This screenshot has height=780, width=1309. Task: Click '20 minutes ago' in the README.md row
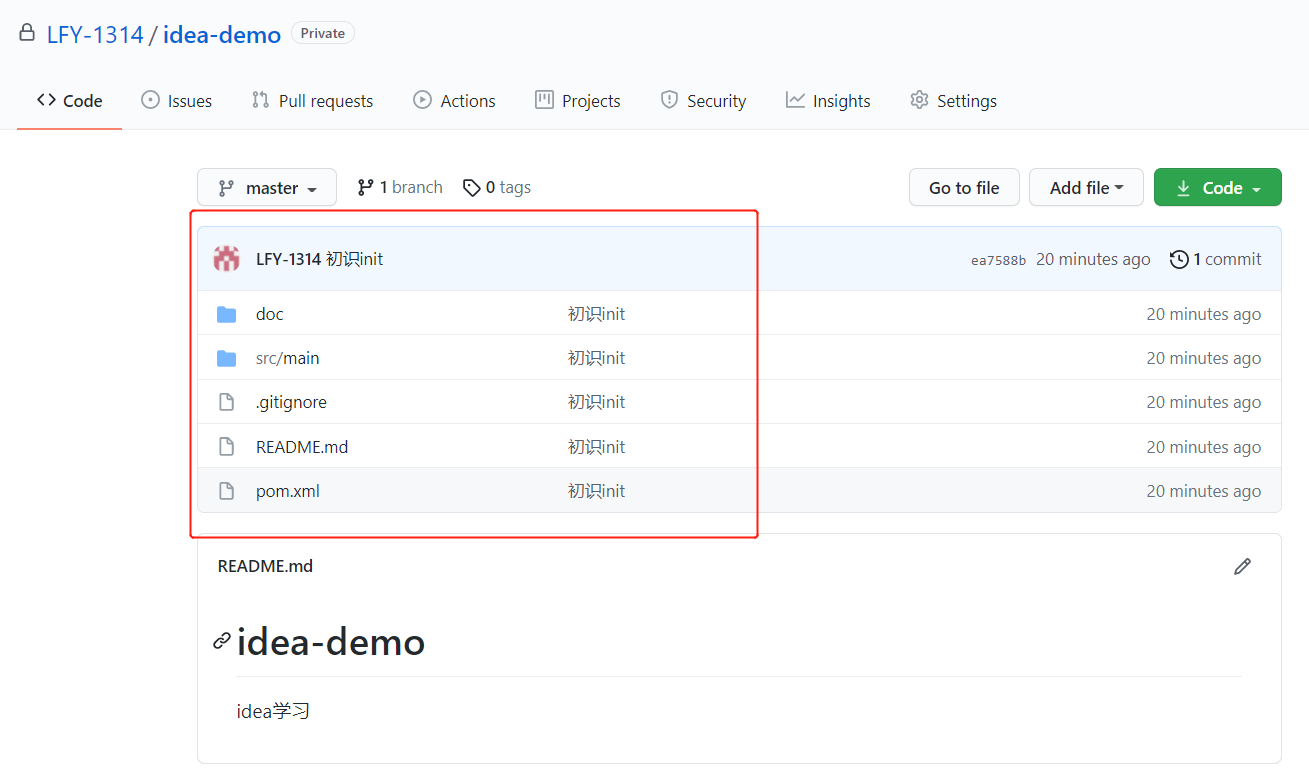coord(1204,447)
